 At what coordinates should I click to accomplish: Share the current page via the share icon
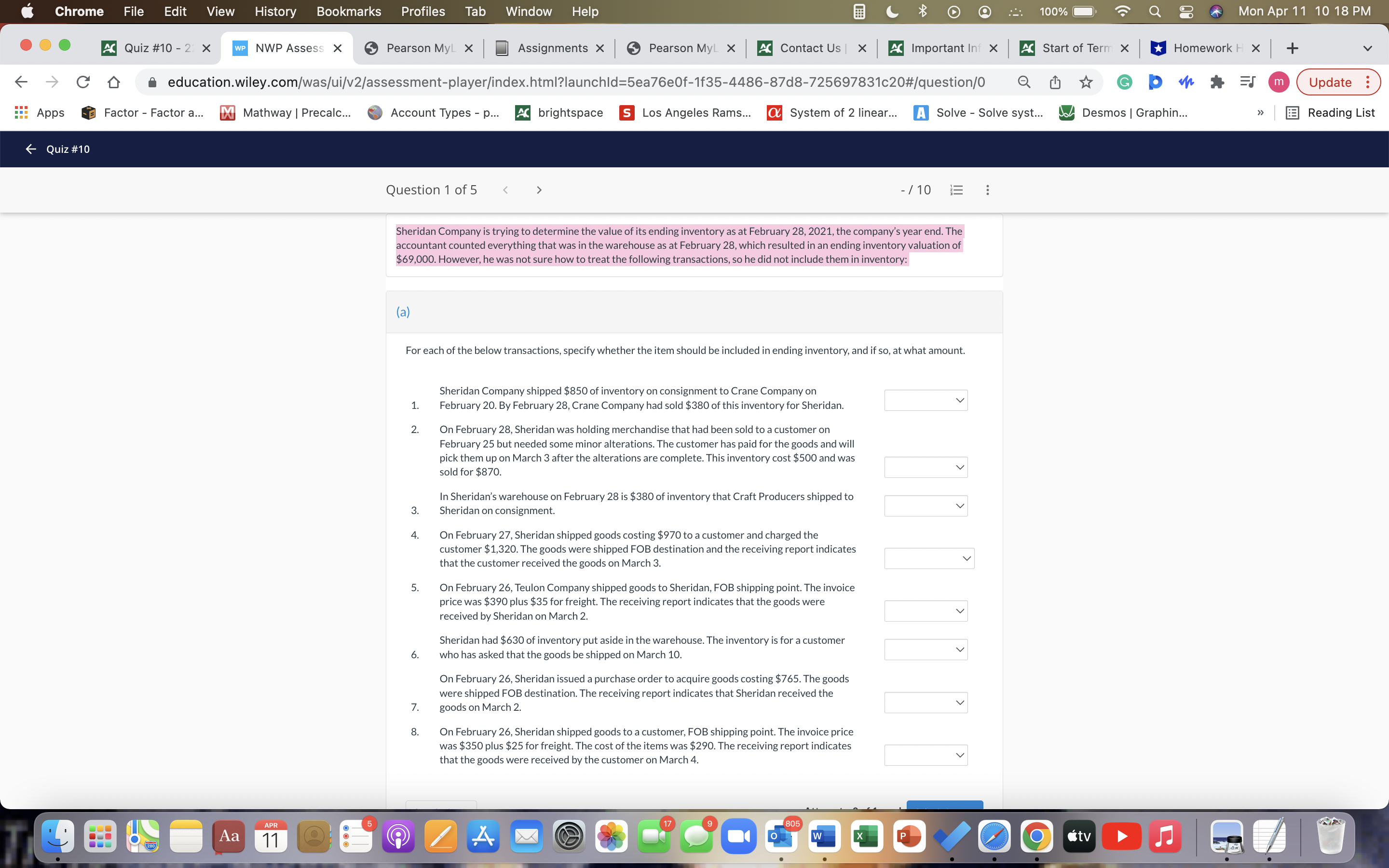1055,82
